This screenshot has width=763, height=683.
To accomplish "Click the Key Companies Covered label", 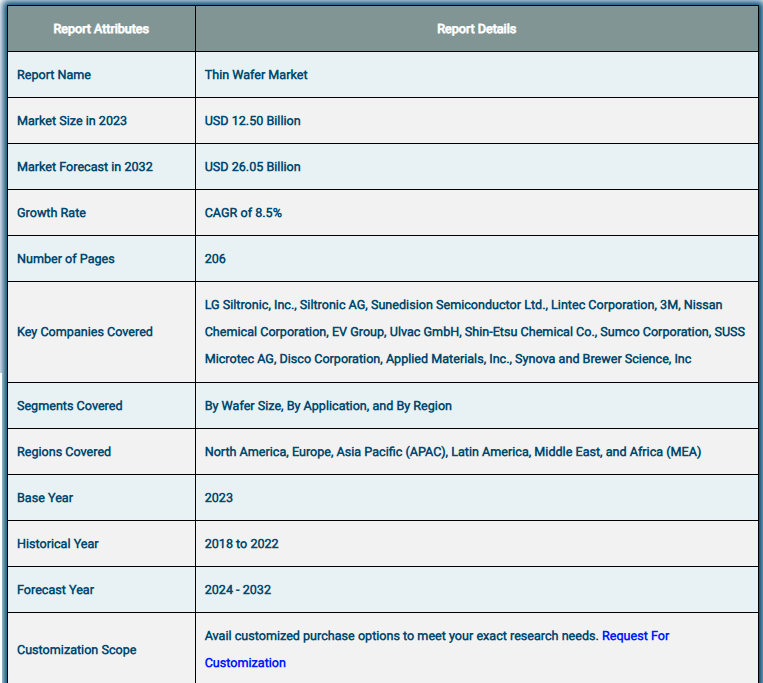I will coord(85,332).
